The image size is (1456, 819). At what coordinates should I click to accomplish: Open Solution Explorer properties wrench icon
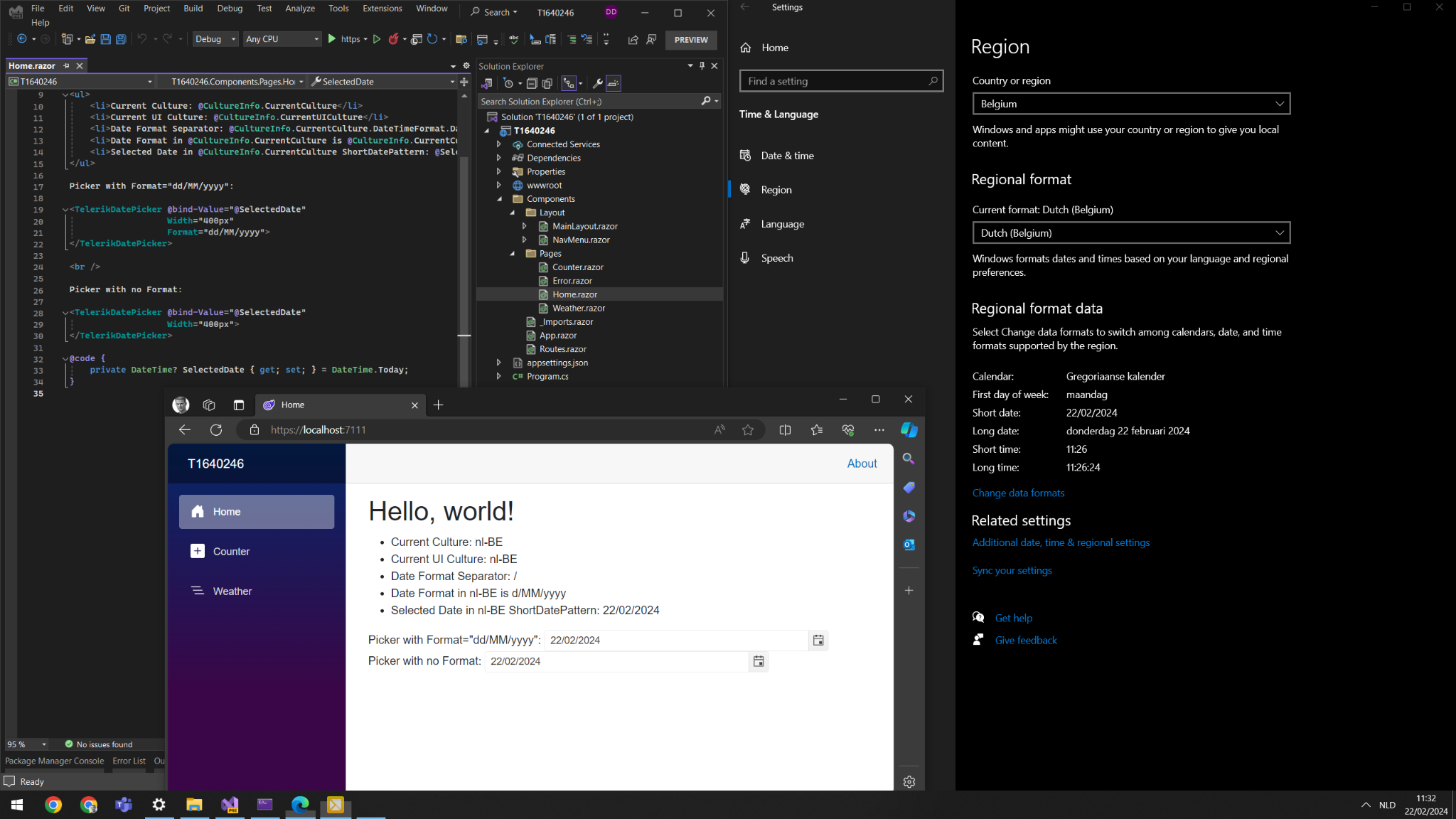tap(597, 83)
